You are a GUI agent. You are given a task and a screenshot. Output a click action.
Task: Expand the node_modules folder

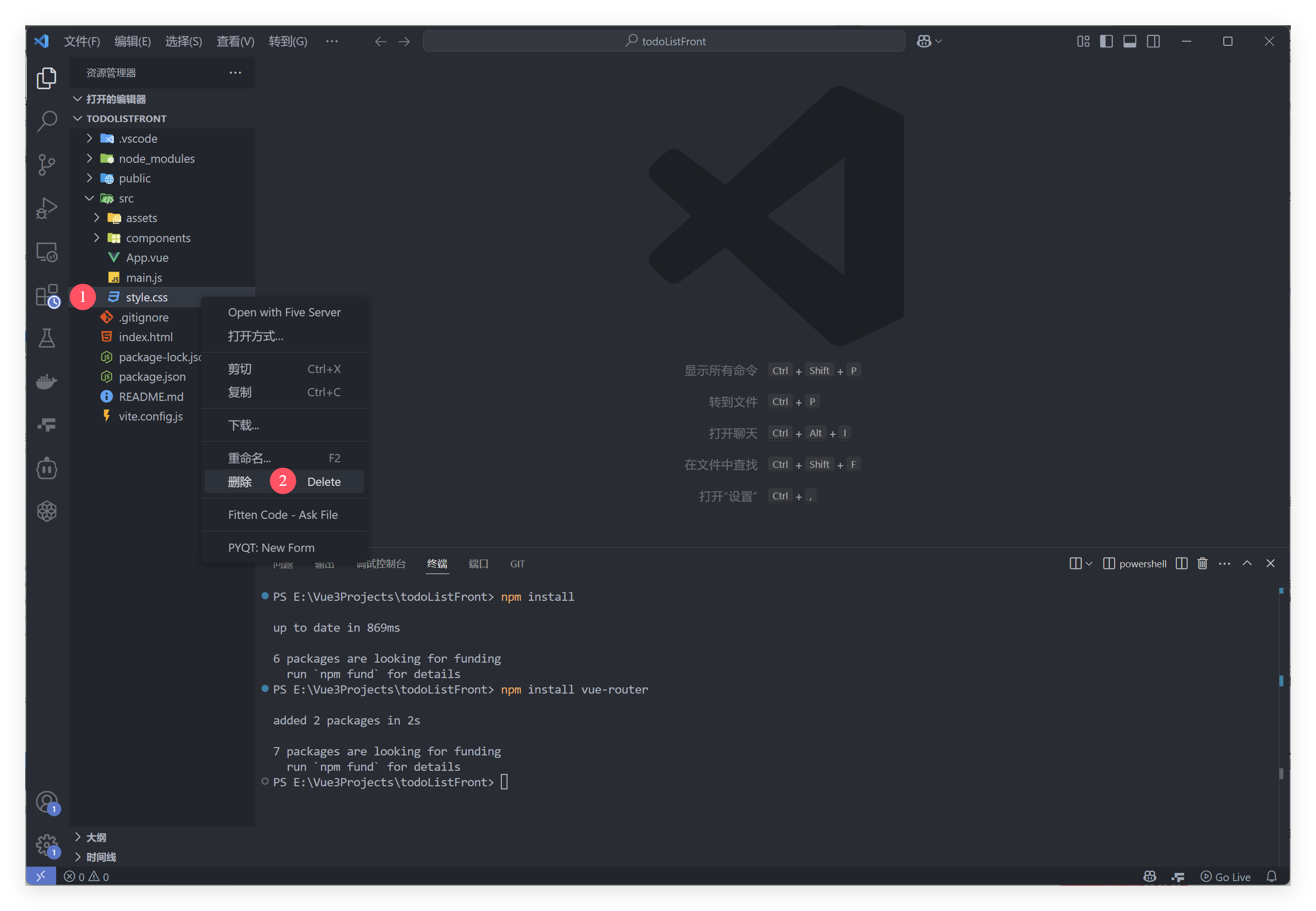[x=90, y=158]
